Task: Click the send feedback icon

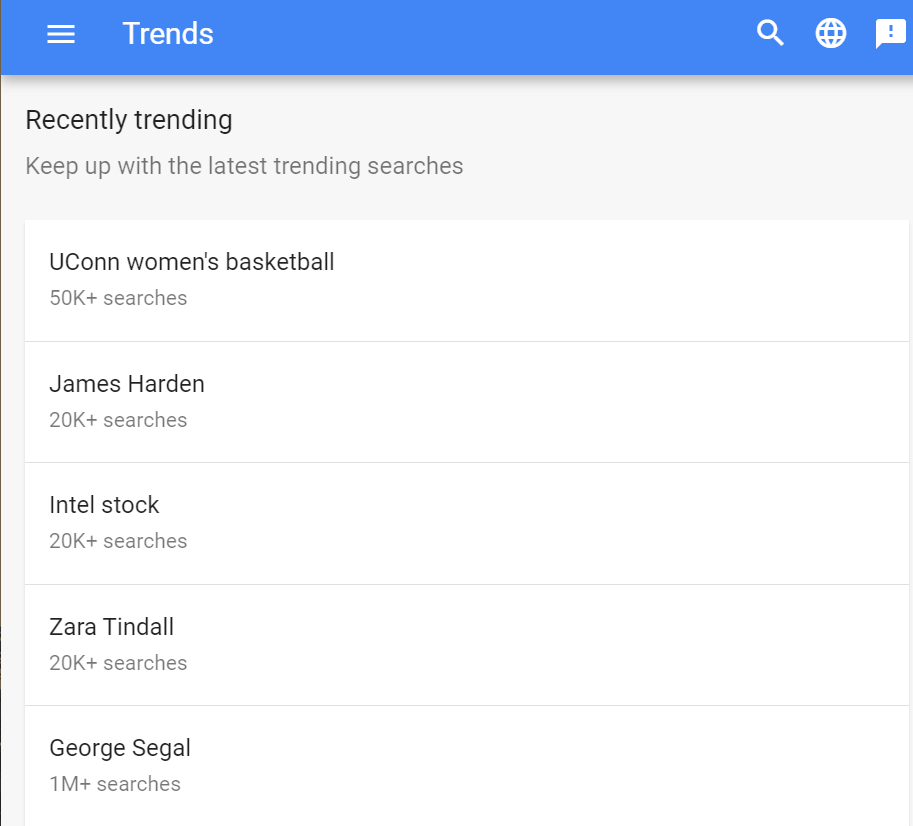Action: click(x=890, y=33)
